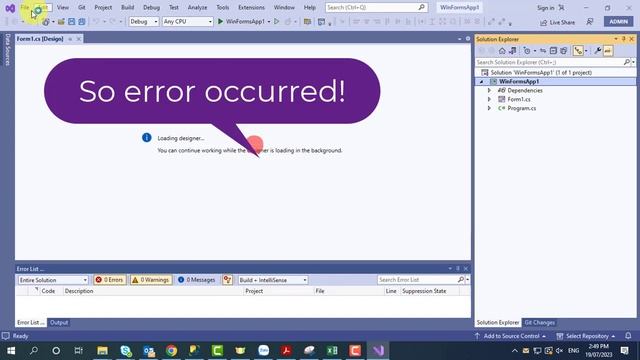Expand the Program.cs node
Image resolution: width=640 pixels, height=360 pixels.
point(489,108)
